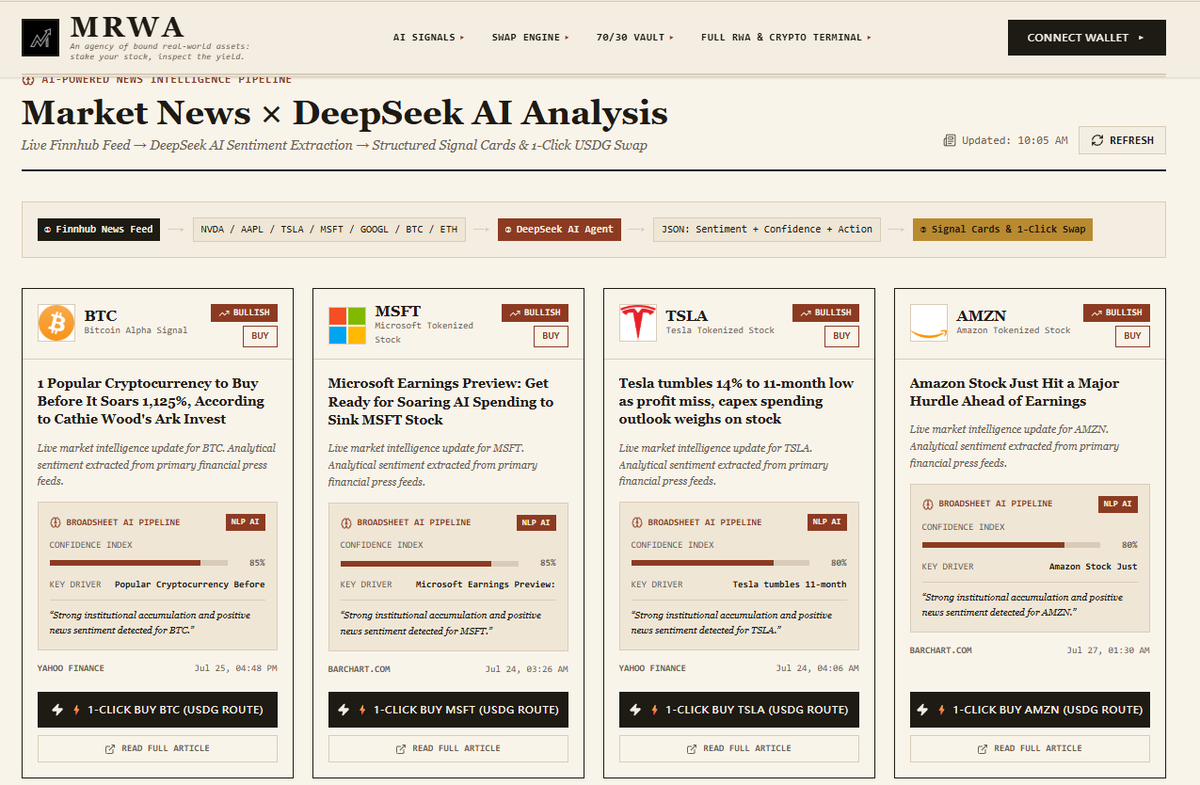Click headline "Amazon Stock Just Hit a Major Hurdle"

click(1014, 392)
